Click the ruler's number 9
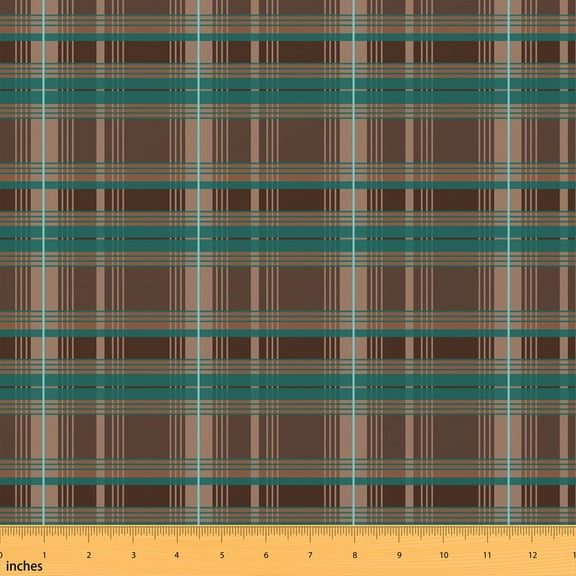Screen dimensions: 576x576 (x=399, y=555)
